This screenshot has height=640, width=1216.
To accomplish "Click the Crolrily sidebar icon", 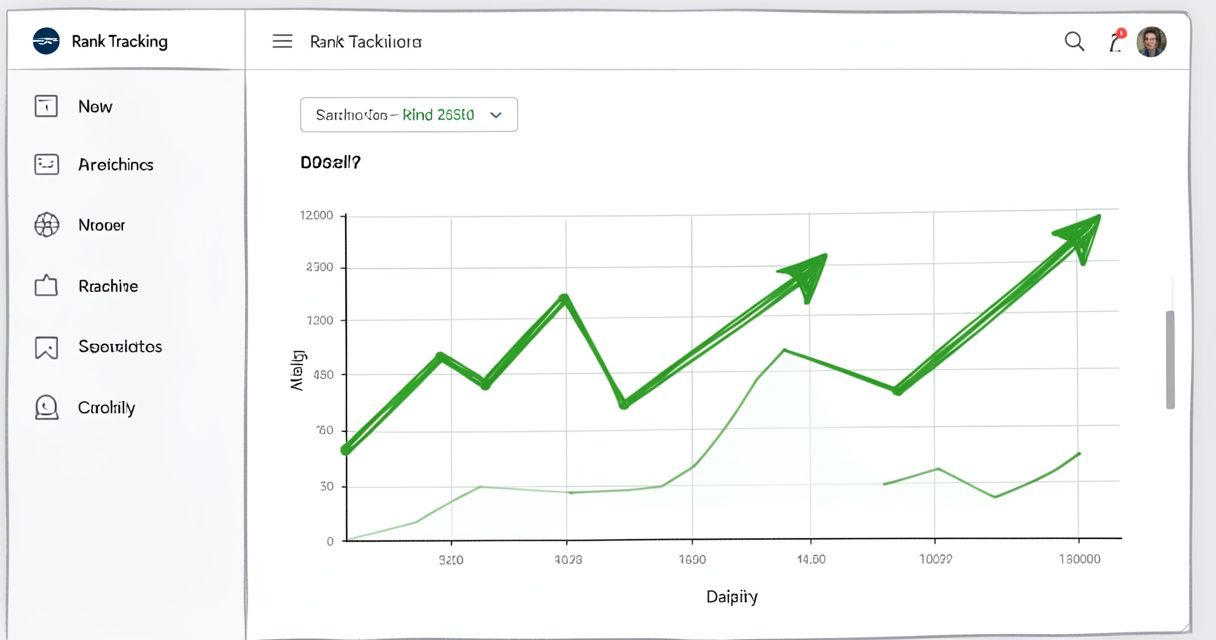I will [x=46, y=407].
